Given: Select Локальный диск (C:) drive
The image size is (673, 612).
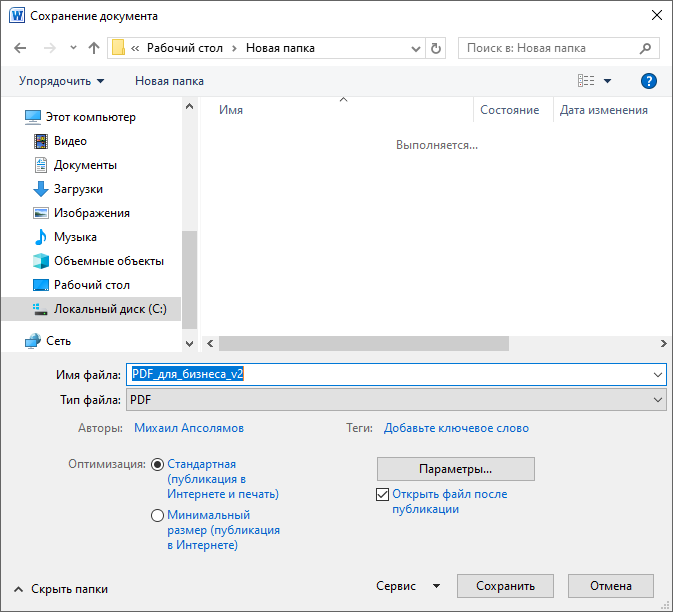Looking at the screenshot, I should point(109,309).
